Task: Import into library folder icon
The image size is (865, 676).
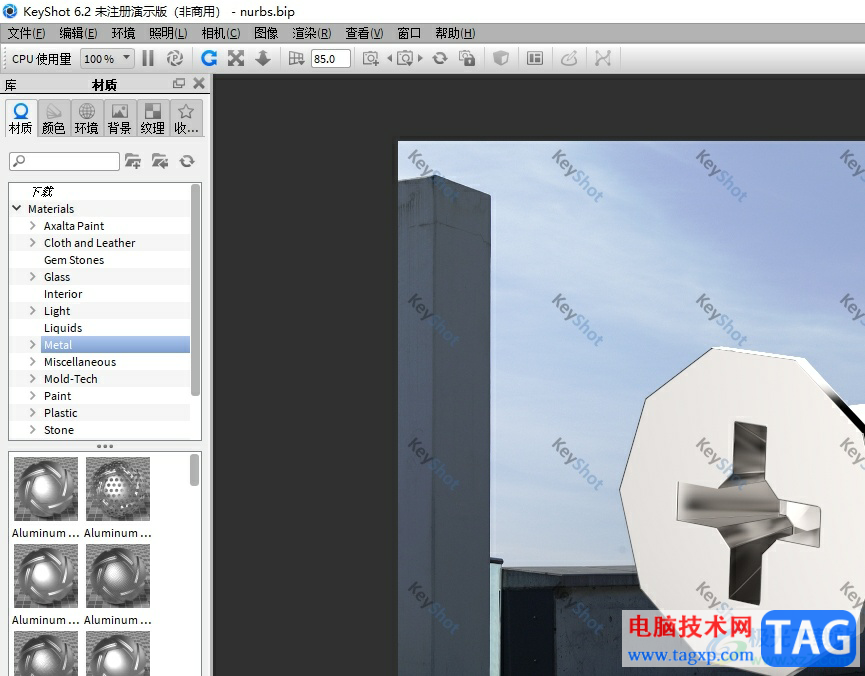Action: click(x=160, y=161)
